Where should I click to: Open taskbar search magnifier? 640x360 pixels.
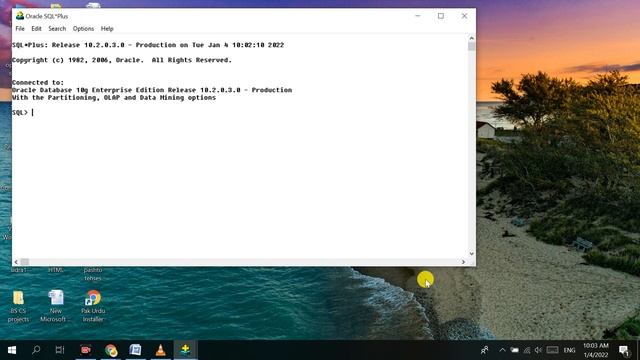click(36, 350)
